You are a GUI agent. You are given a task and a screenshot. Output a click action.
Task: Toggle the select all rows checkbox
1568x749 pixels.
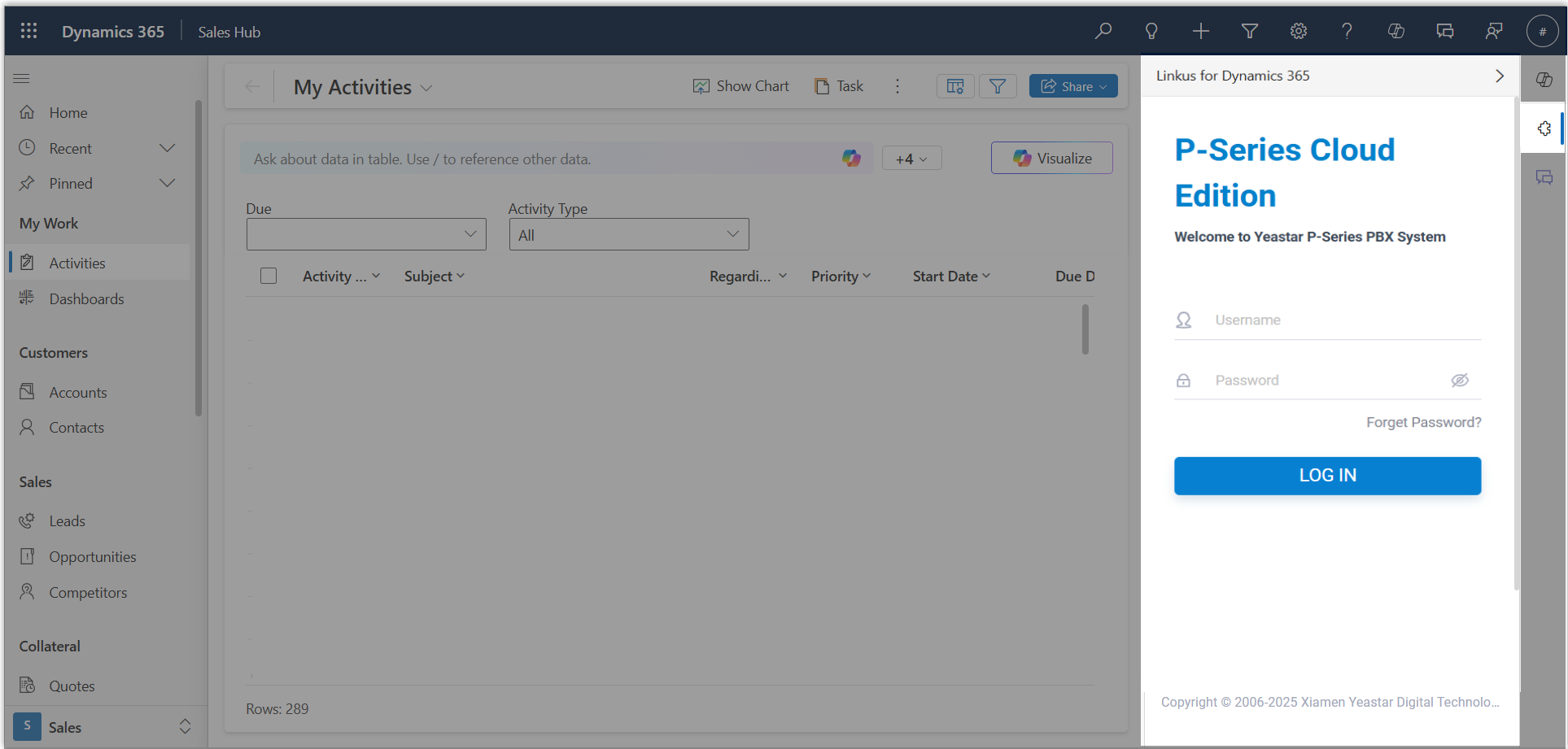(x=269, y=277)
